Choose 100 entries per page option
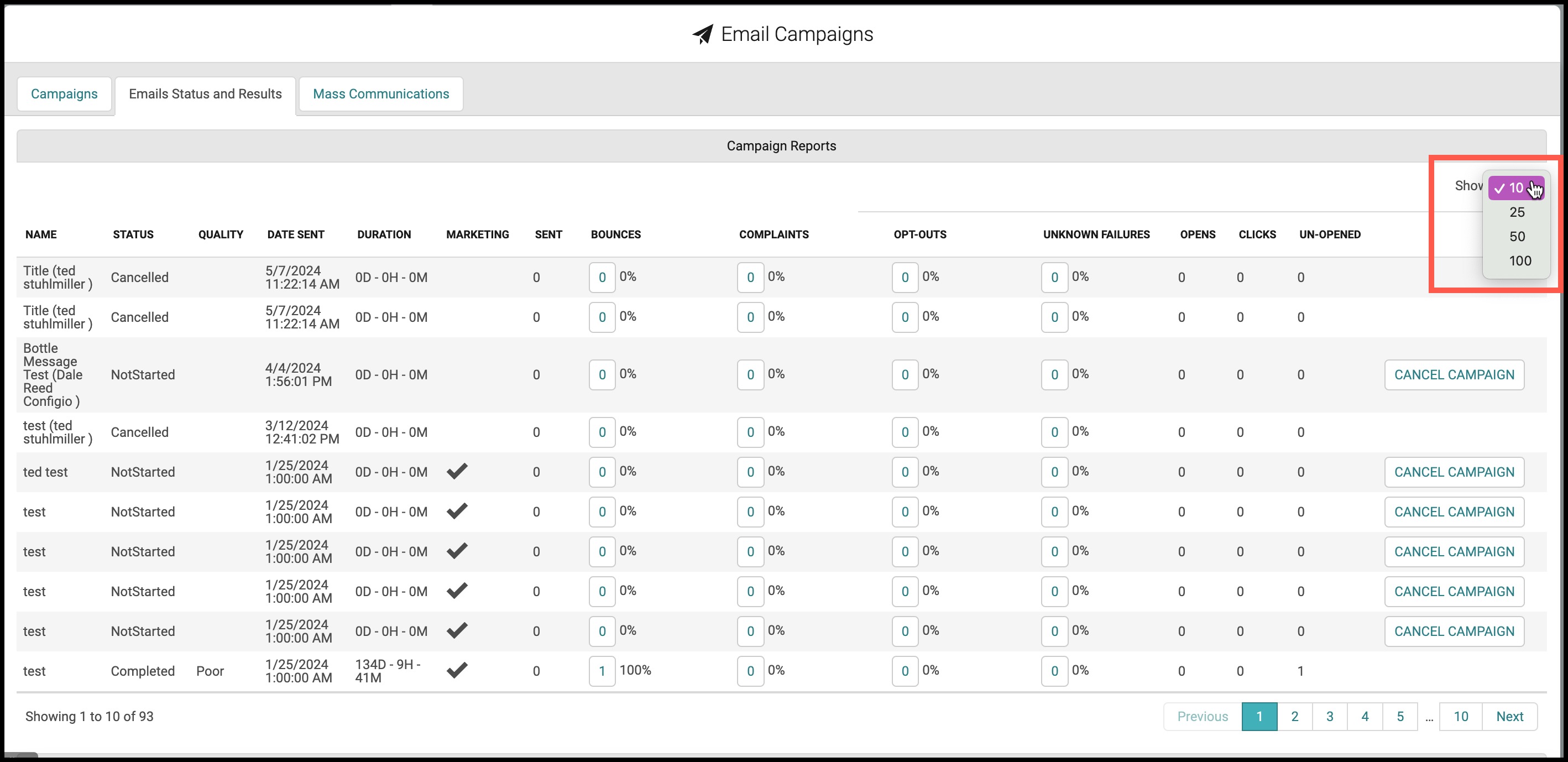 click(x=1519, y=261)
